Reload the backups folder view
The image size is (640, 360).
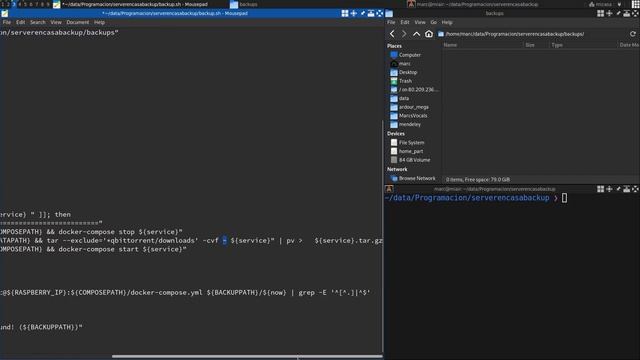(x=633, y=34)
